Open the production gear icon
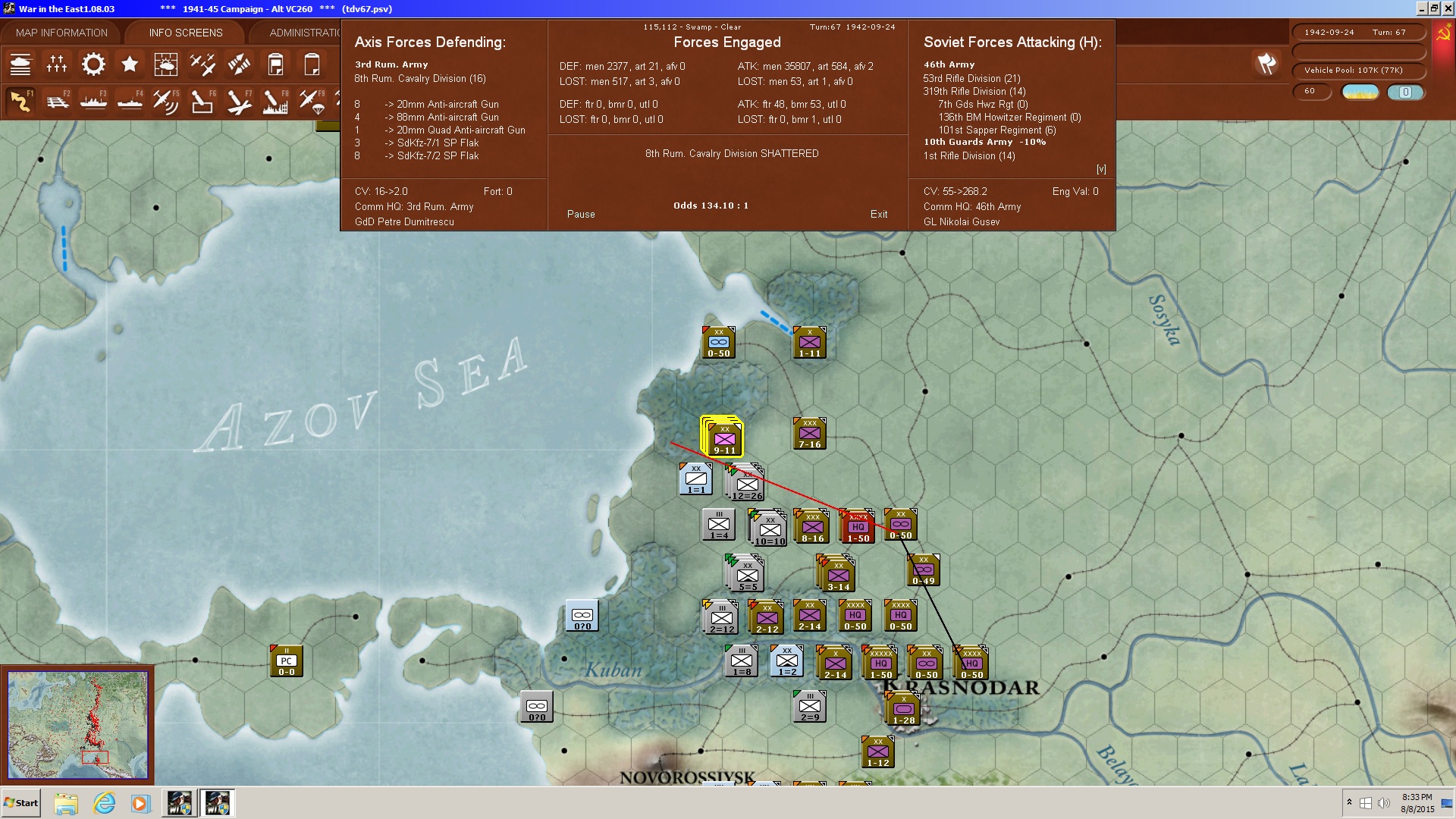1456x819 pixels. (x=93, y=64)
